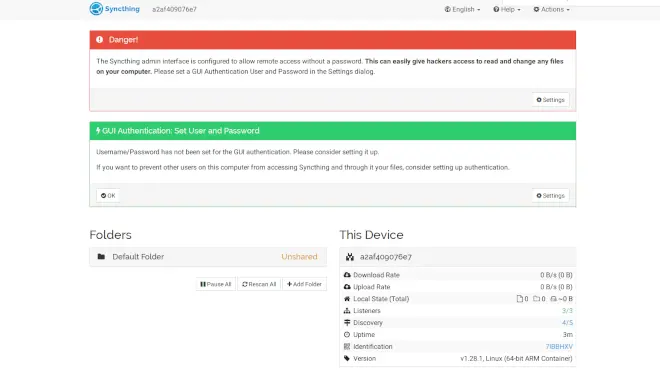Click the Download Rate cloud icon
The width and height of the screenshot is (660, 371).
coord(347,275)
